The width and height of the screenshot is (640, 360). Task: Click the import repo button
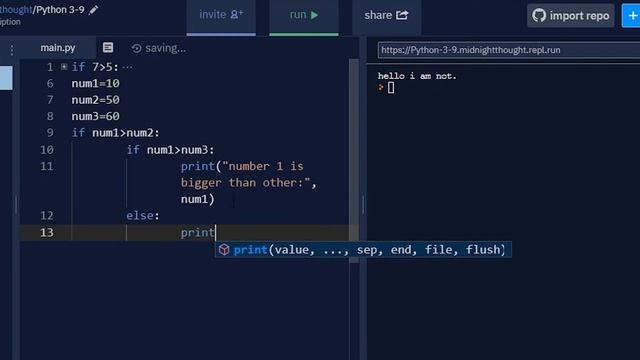(571, 16)
